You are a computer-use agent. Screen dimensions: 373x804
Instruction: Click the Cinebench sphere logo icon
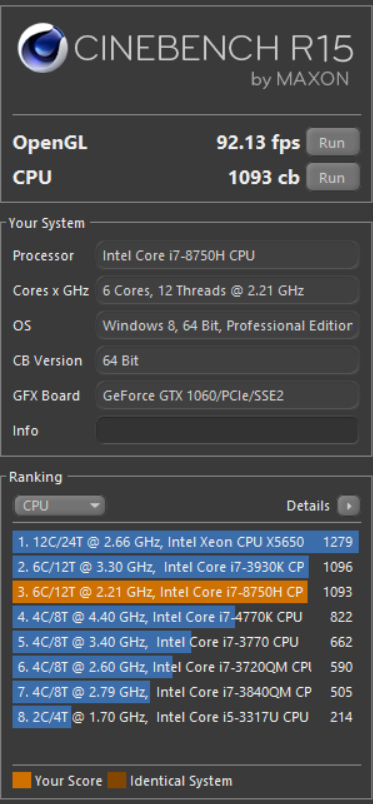coord(42,48)
